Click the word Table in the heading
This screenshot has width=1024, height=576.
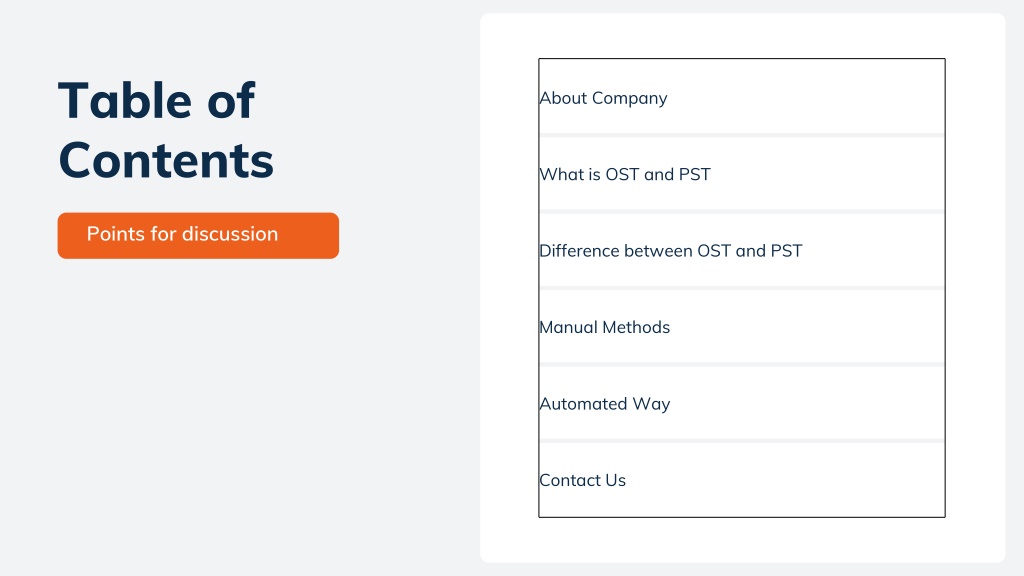pyautogui.click(x=125, y=100)
